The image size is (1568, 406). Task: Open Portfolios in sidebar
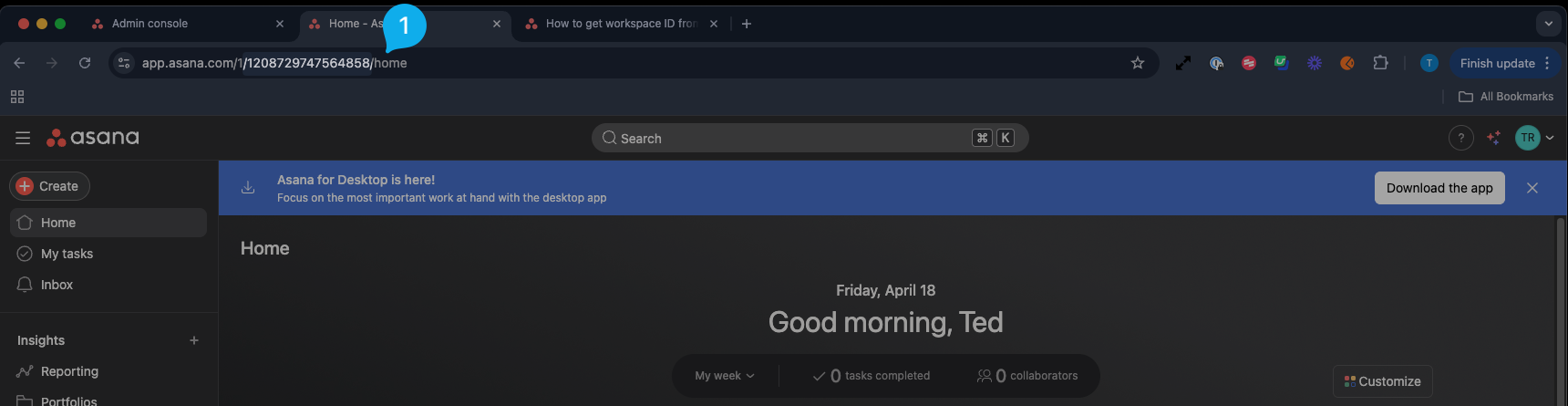pyautogui.click(x=108, y=400)
